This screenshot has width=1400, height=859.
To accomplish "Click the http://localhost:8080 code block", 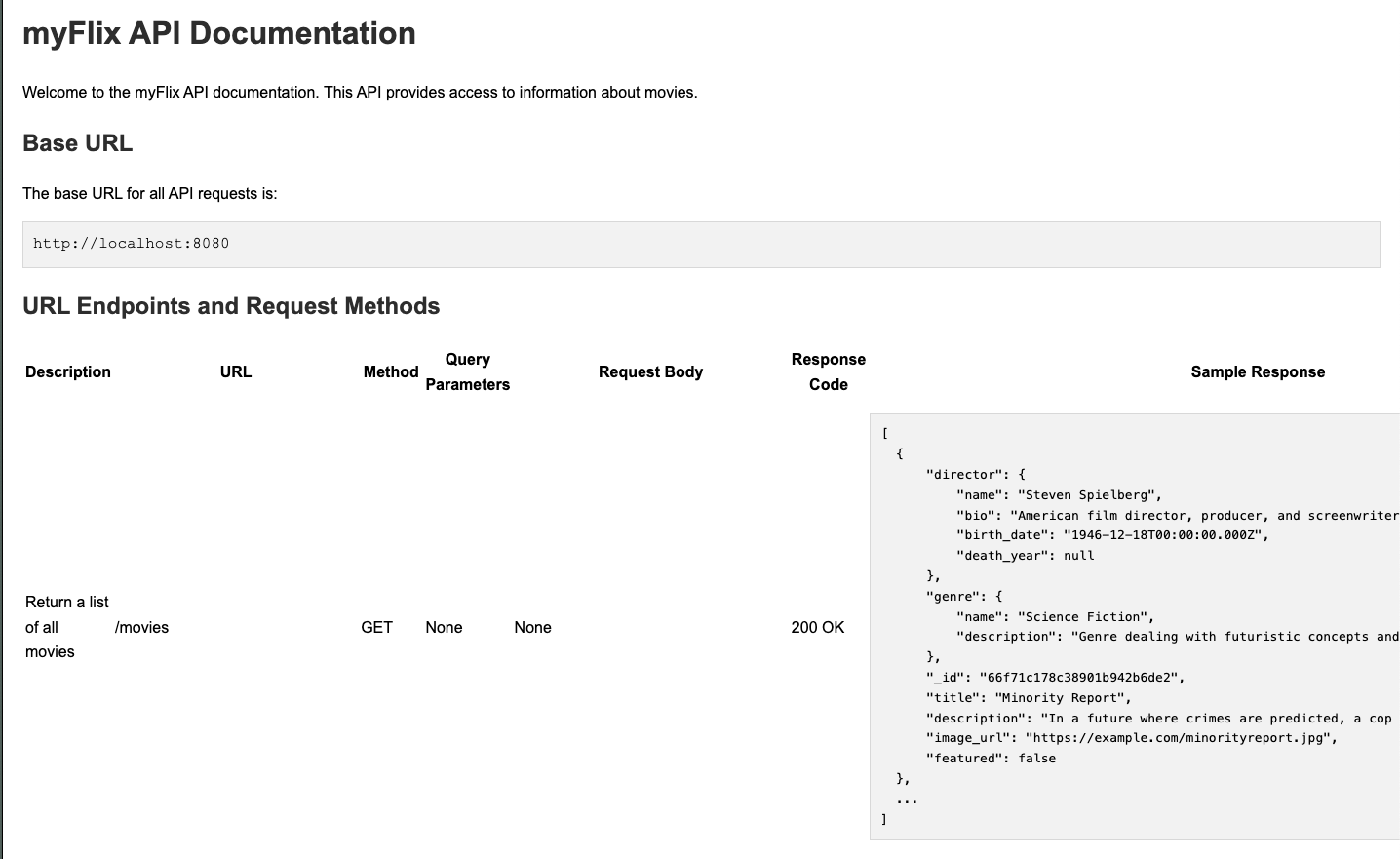I will pos(131,243).
